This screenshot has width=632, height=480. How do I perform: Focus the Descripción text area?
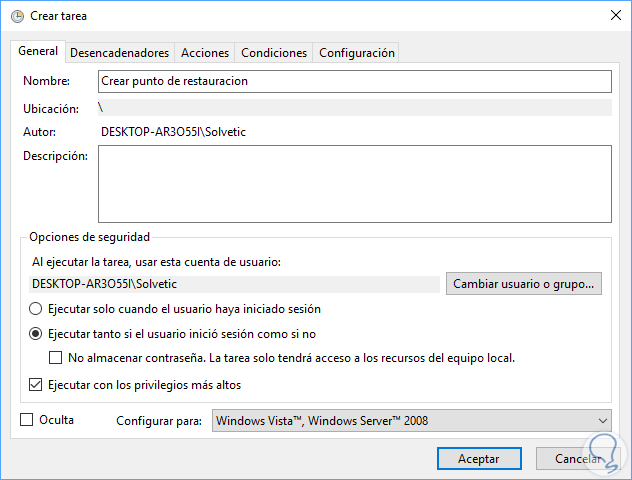[x=354, y=183]
